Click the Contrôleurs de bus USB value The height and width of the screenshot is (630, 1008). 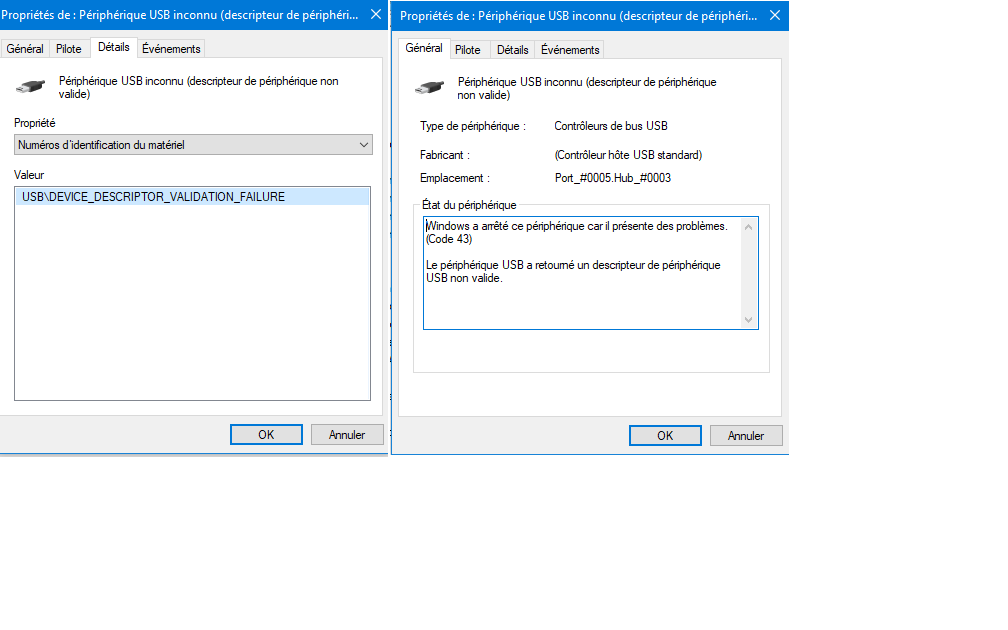coord(611,126)
